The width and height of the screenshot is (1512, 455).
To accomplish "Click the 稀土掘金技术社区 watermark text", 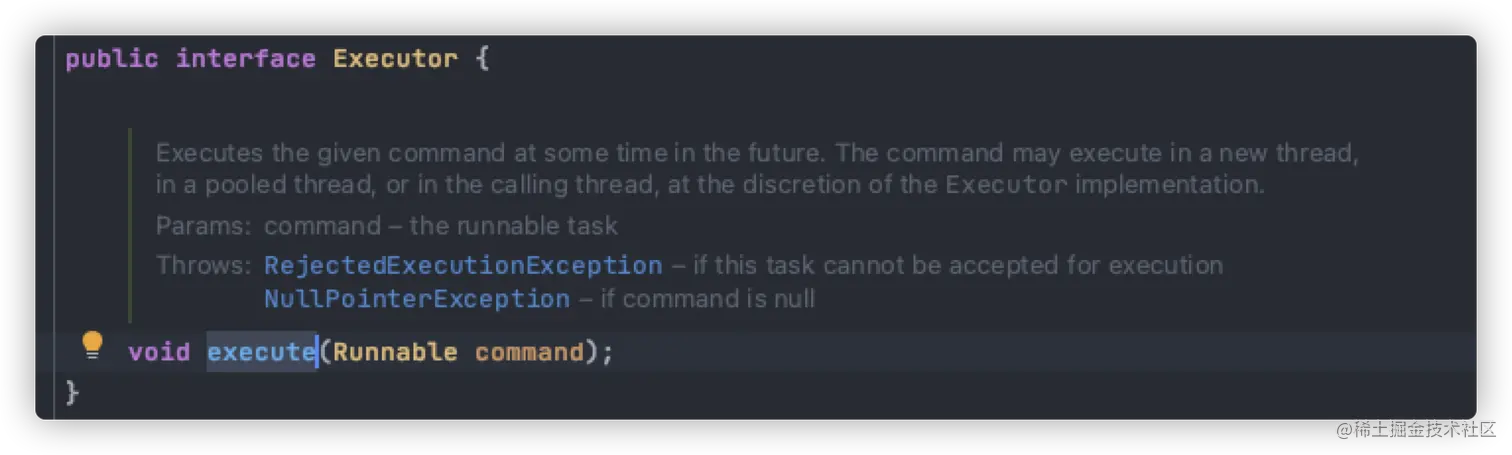I will pos(1414,428).
